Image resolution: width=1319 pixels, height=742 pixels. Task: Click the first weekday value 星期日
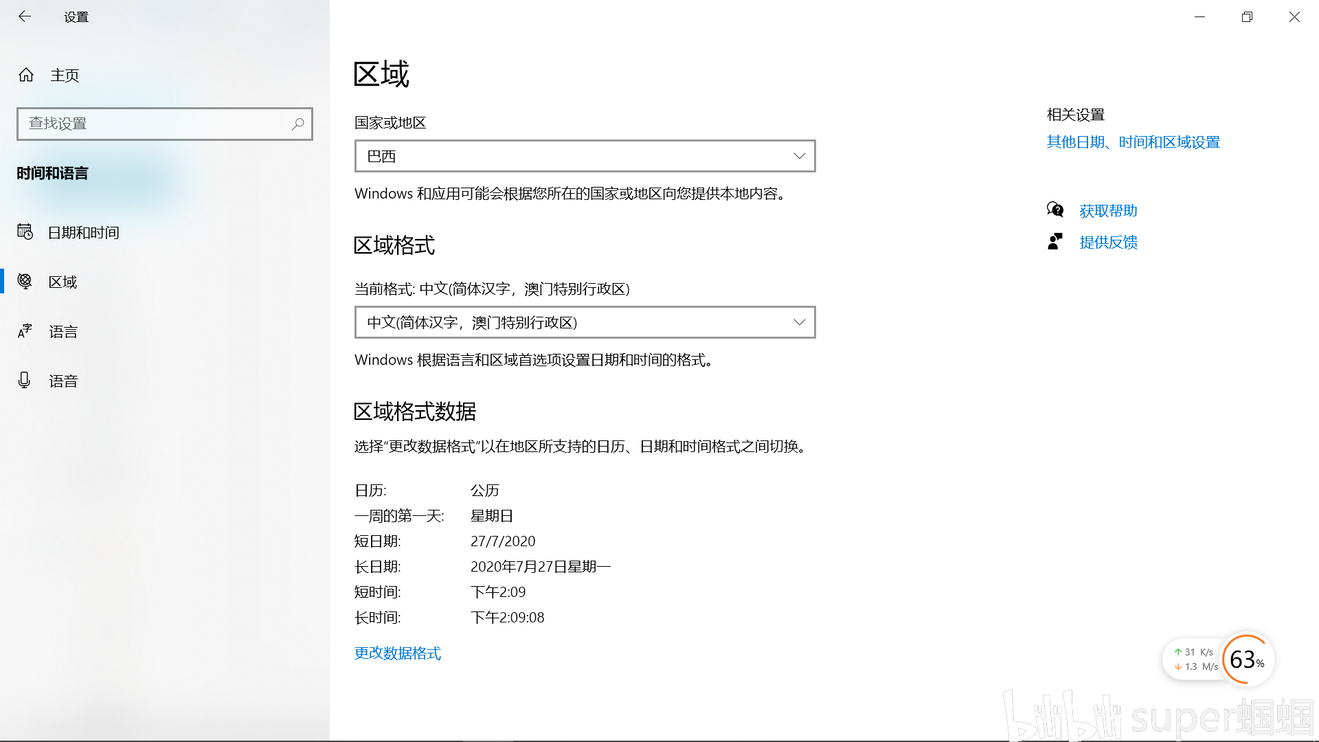pyautogui.click(x=492, y=516)
